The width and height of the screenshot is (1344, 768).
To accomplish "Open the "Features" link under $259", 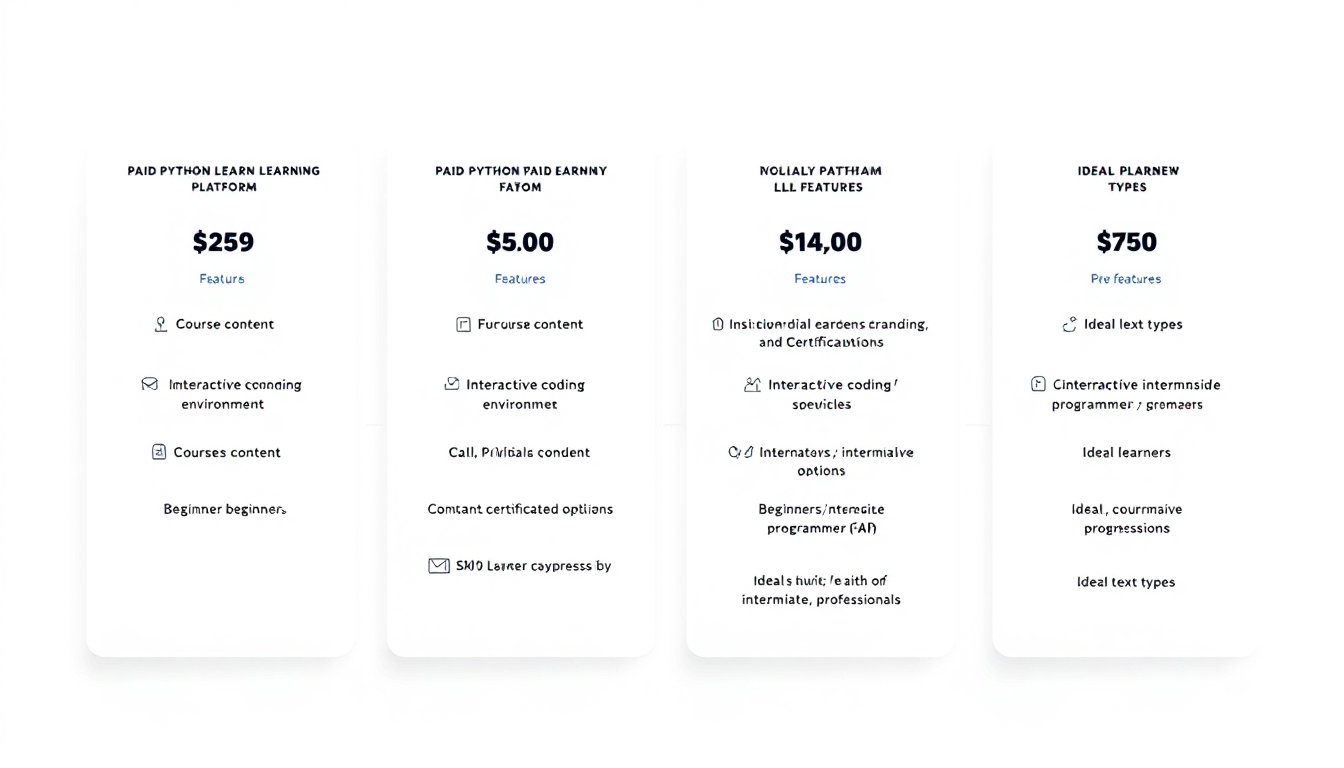I will coord(222,279).
